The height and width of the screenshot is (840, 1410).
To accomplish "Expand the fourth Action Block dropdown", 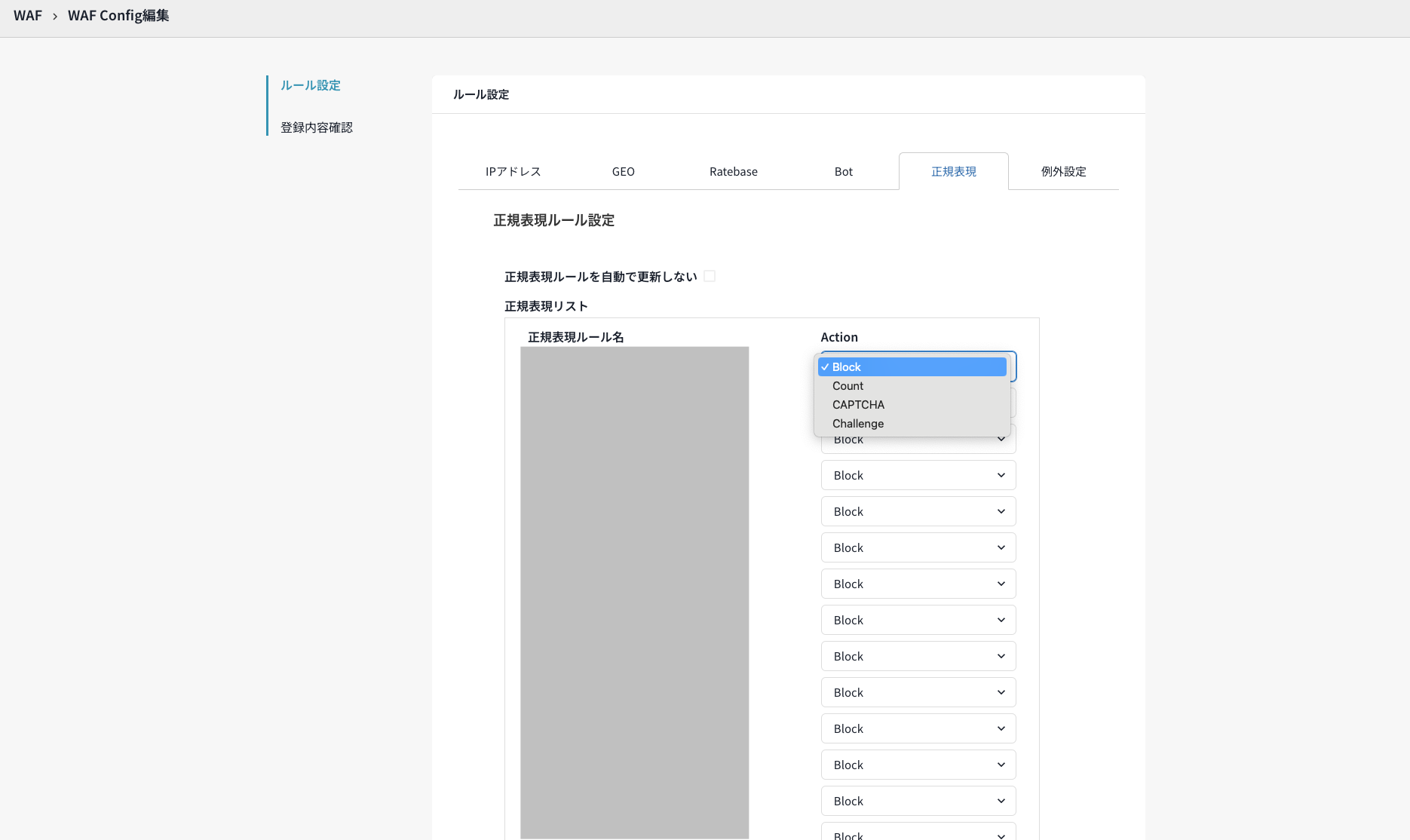I will coord(918,476).
